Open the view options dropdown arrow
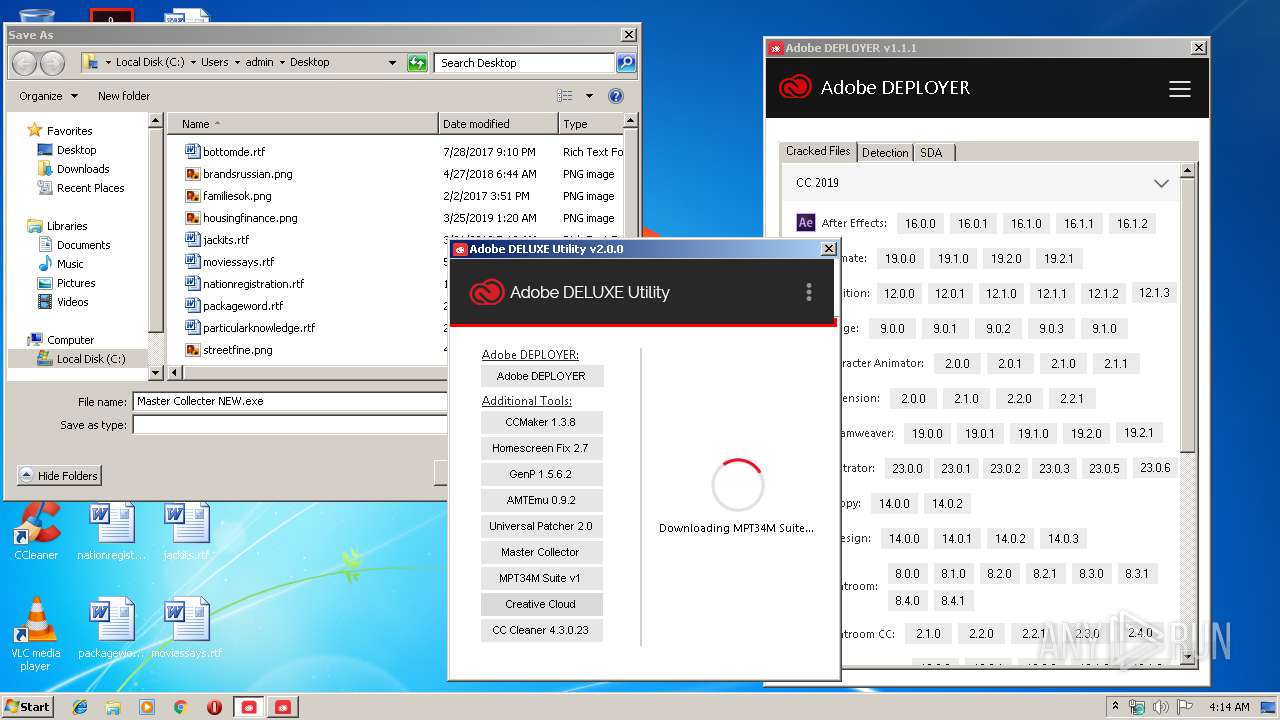 click(x=589, y=96)
